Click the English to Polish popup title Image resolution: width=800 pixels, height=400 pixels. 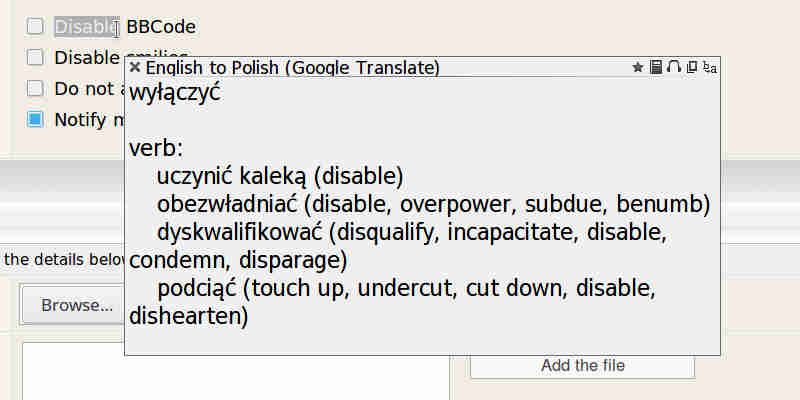(292, 67)
